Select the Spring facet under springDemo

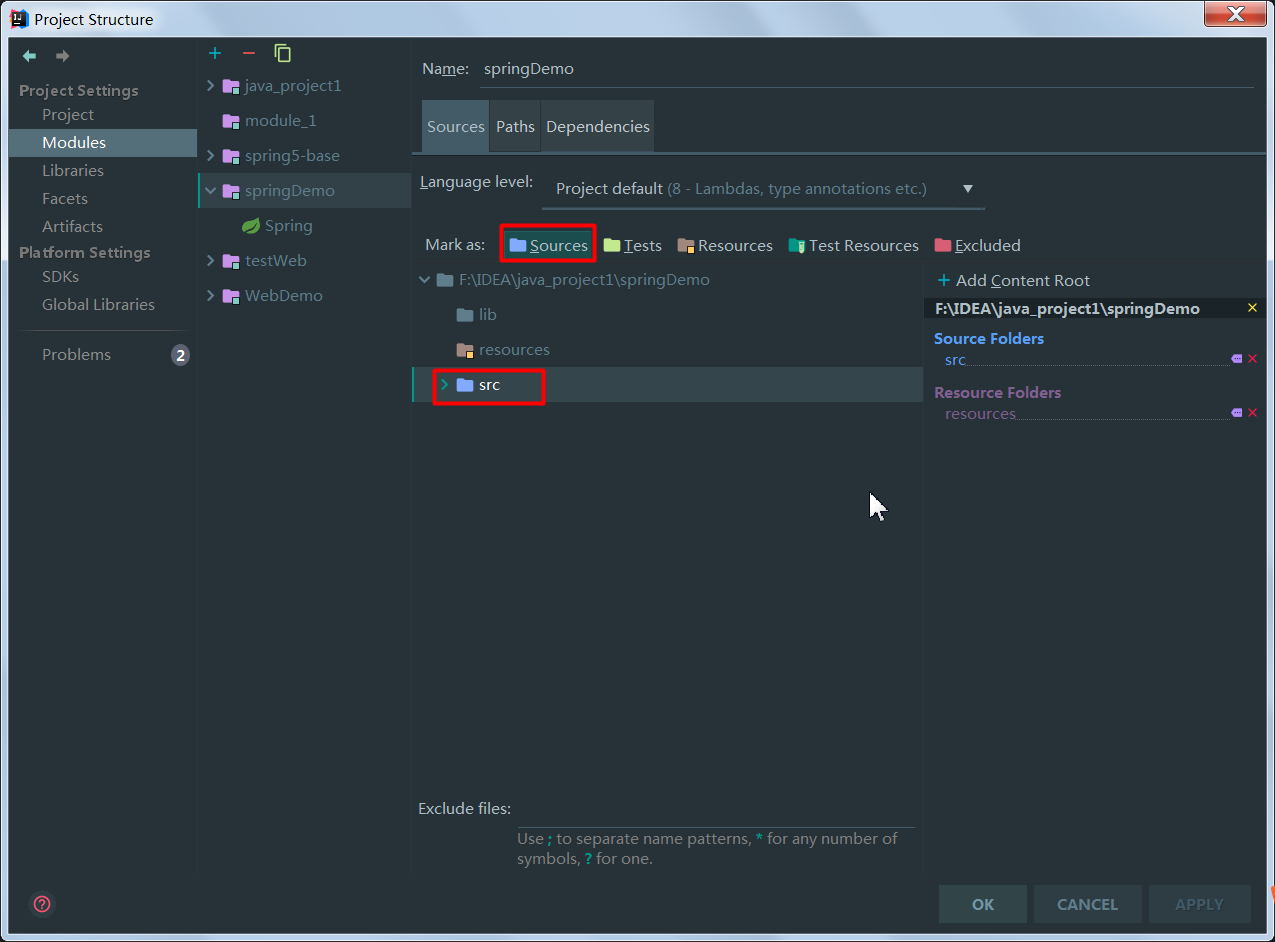289,226
